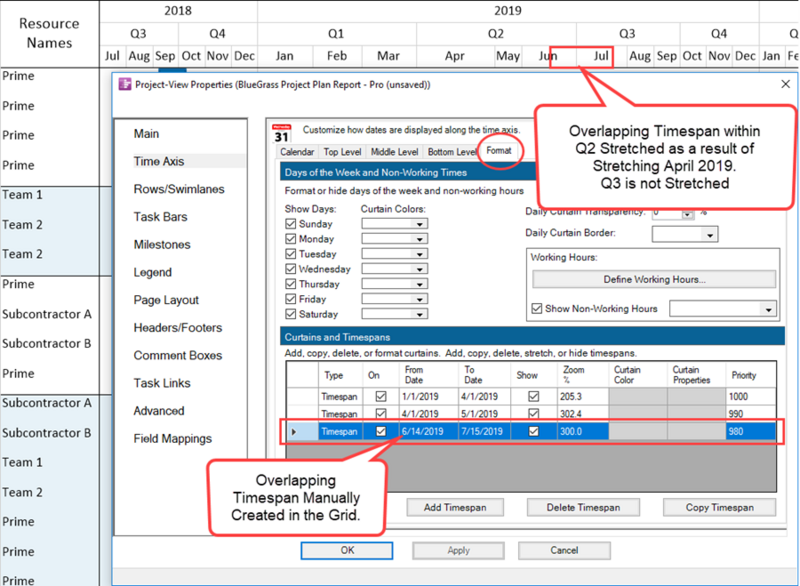Switch to the Middle Level tab
The width and height of the screenshot is (800, 586).
[394, 152]
